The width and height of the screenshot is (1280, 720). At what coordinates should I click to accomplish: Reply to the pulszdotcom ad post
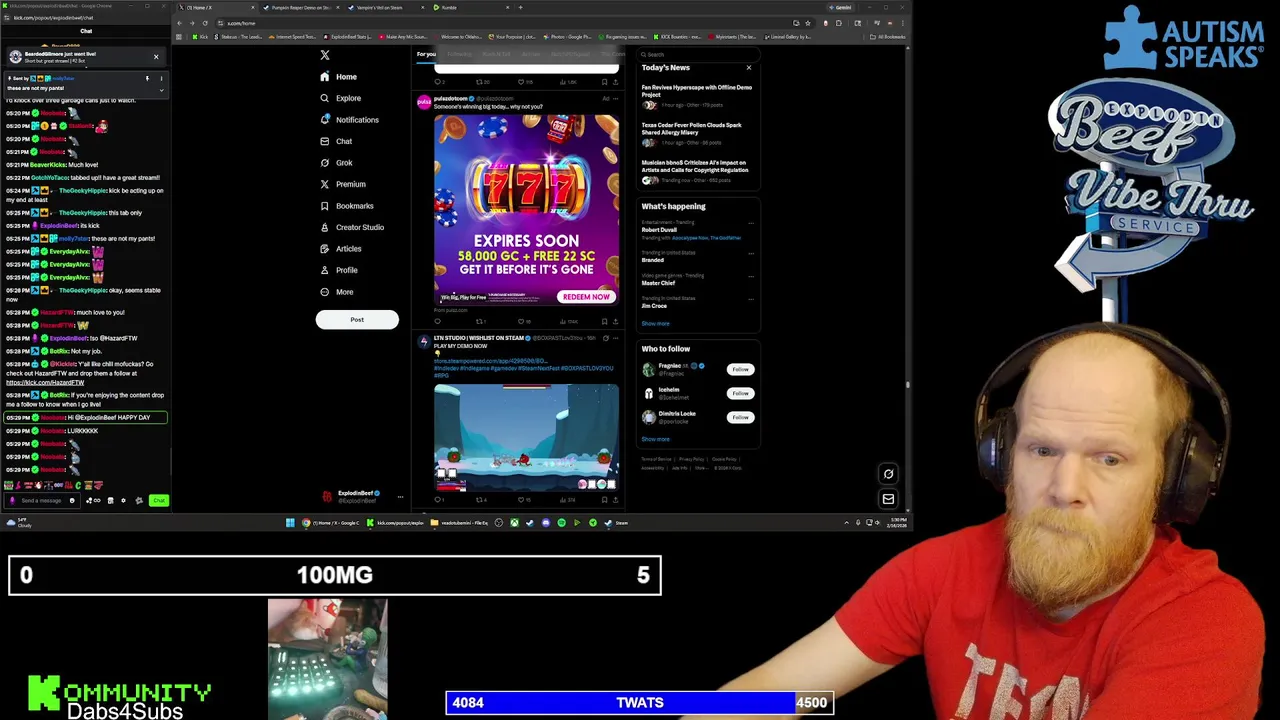437,322
